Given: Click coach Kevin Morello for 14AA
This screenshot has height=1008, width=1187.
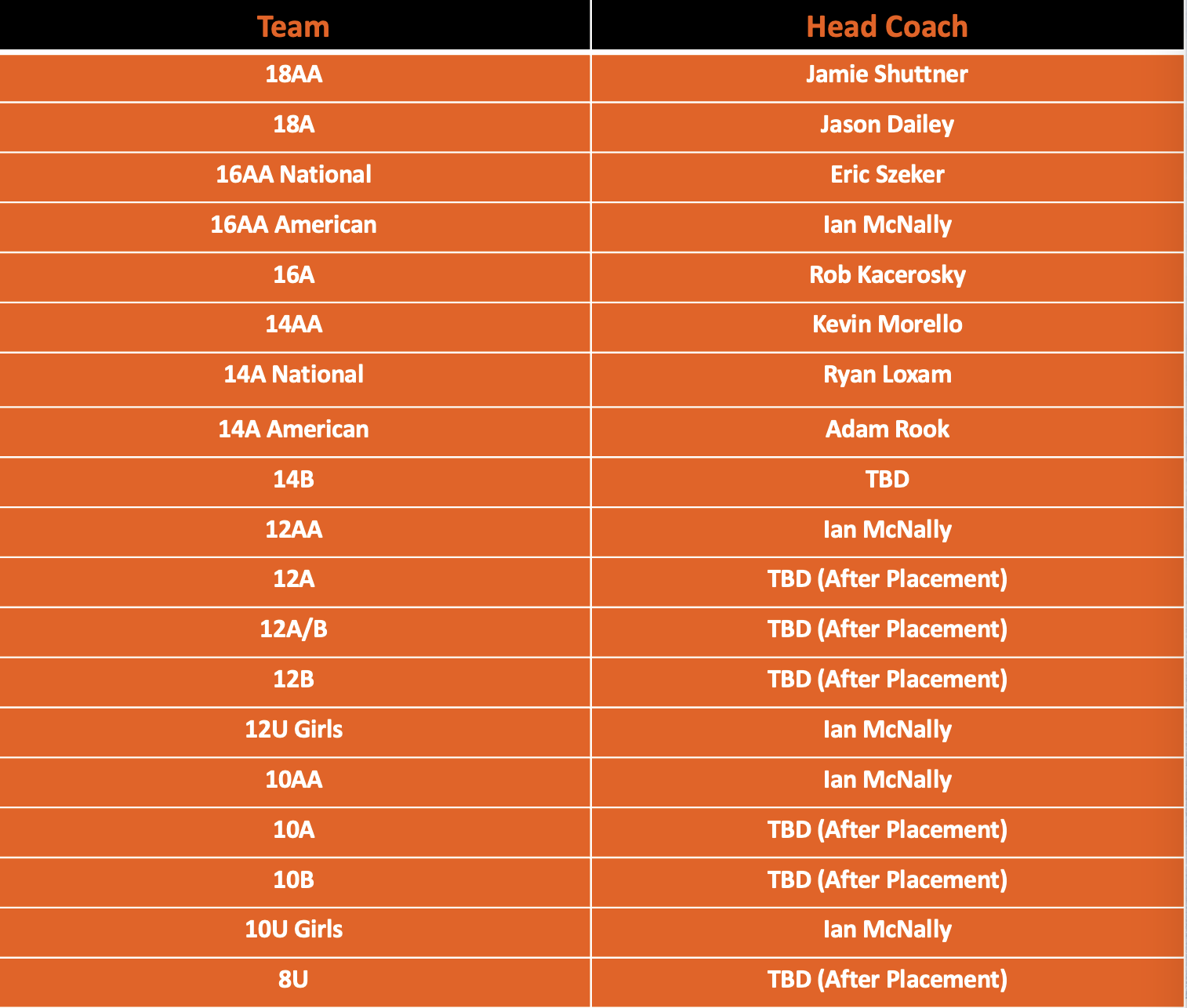Looking at the screenshot, I should [x=887, y=325].
